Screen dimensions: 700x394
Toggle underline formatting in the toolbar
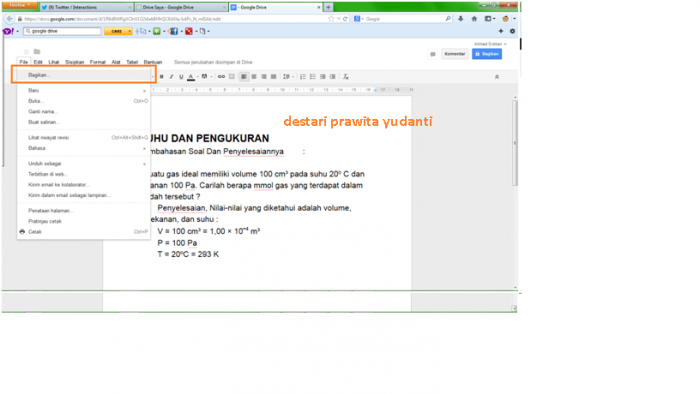tap(181, 77)
